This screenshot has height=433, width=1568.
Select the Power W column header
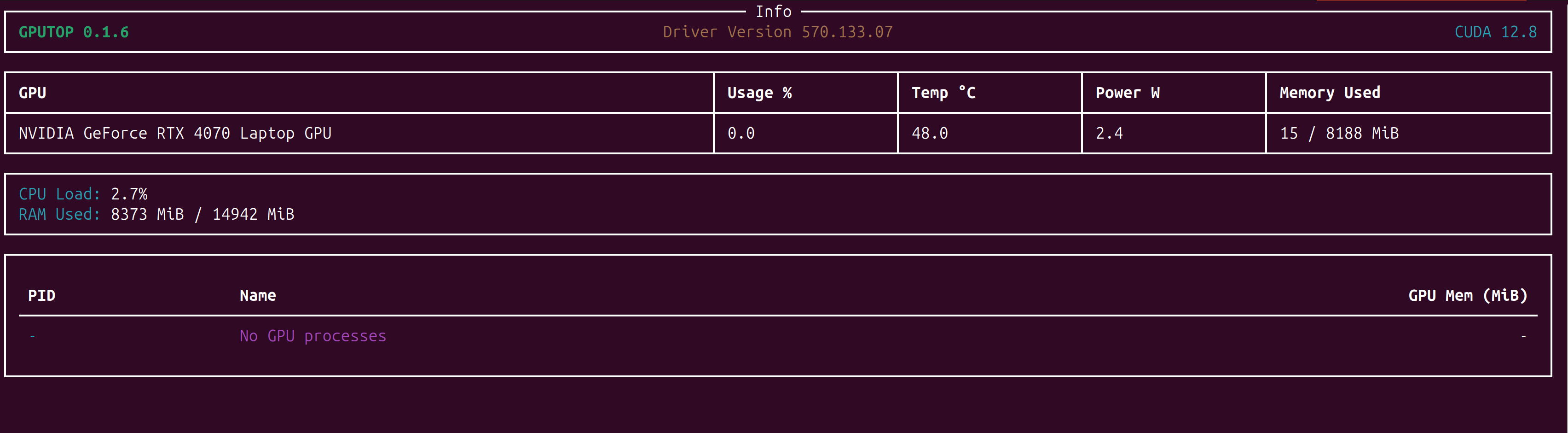coord(1127,93)
